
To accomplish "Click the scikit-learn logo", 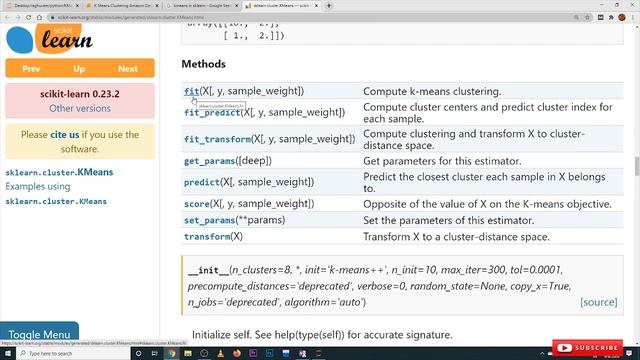I will (x=49, y=39).
